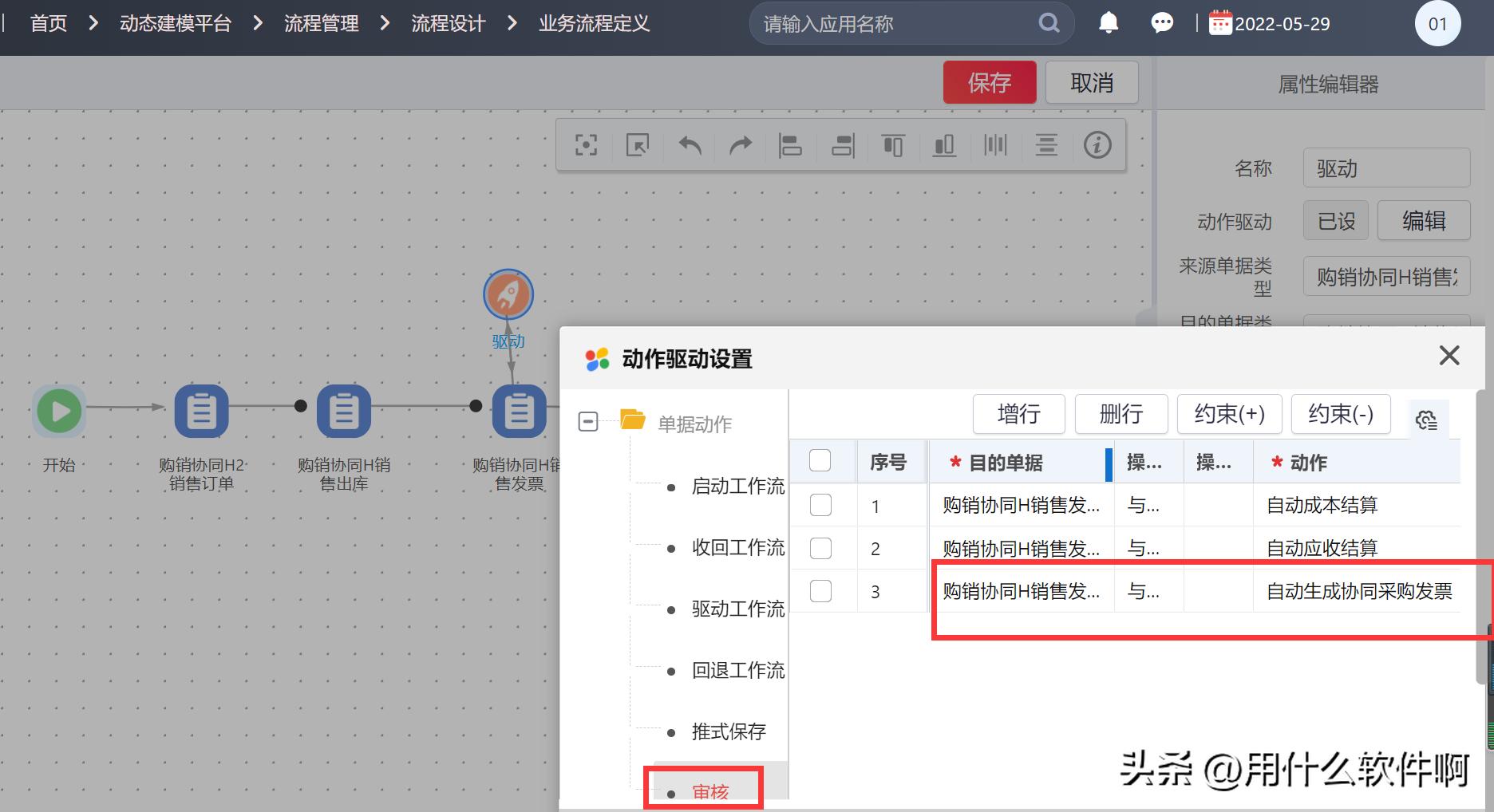
Task: Open the 来源单据类型 dropdown
Action: point(1386,276)
